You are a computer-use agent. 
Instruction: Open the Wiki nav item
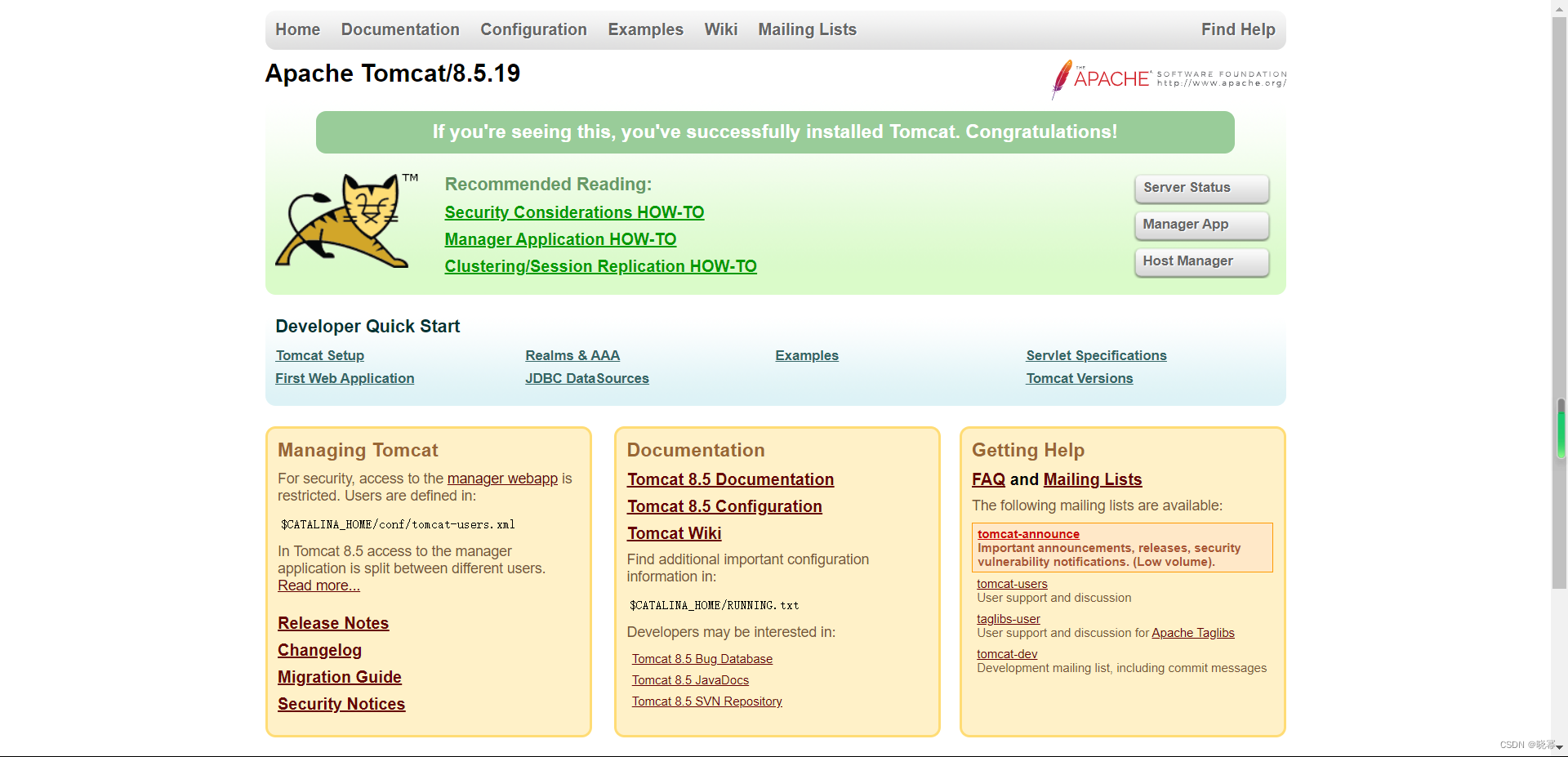point(720,29)
